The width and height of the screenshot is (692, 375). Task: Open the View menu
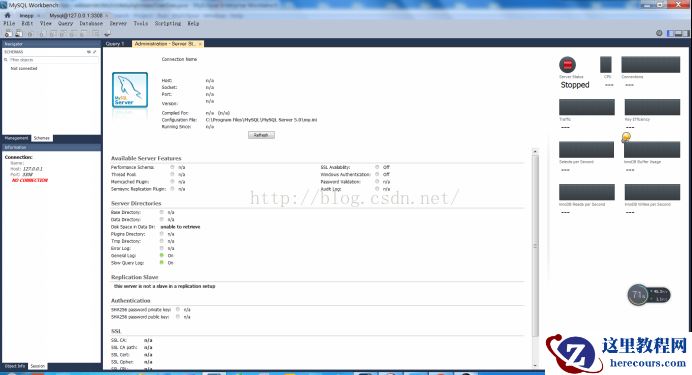click(45, 23)
